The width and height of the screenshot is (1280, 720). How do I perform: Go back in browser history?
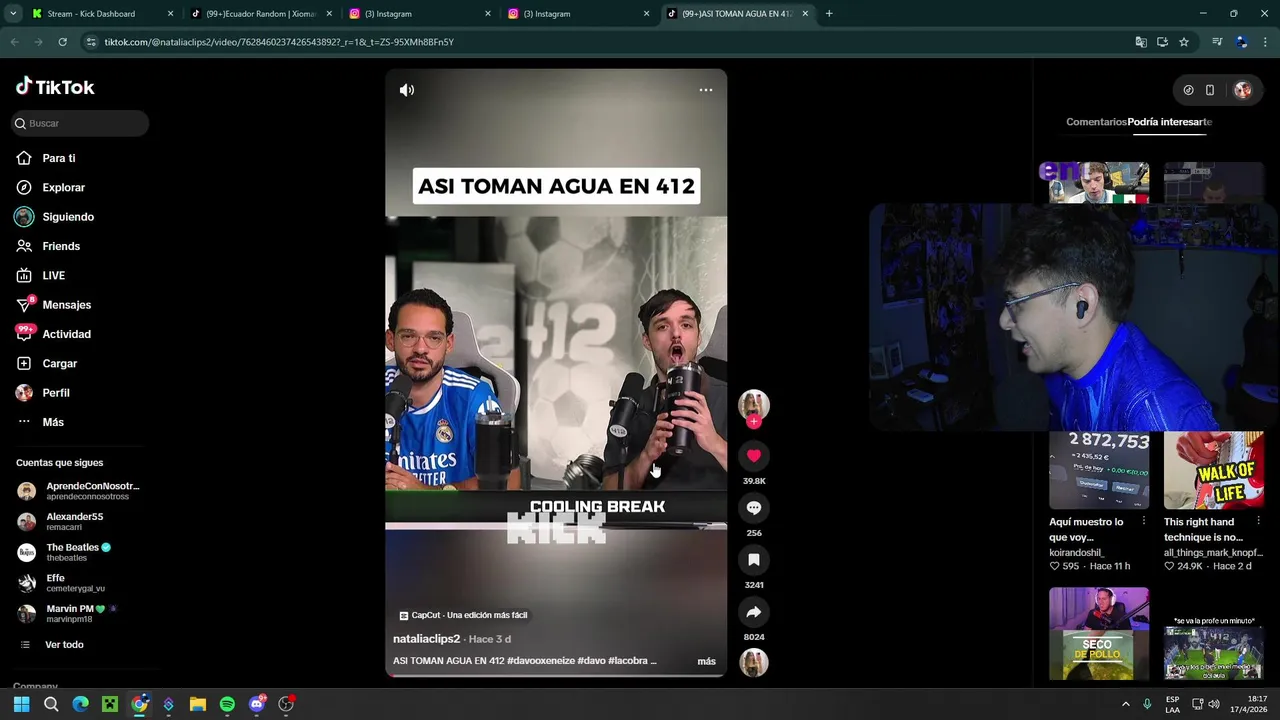pyautogui.click(x=14, y=42)
